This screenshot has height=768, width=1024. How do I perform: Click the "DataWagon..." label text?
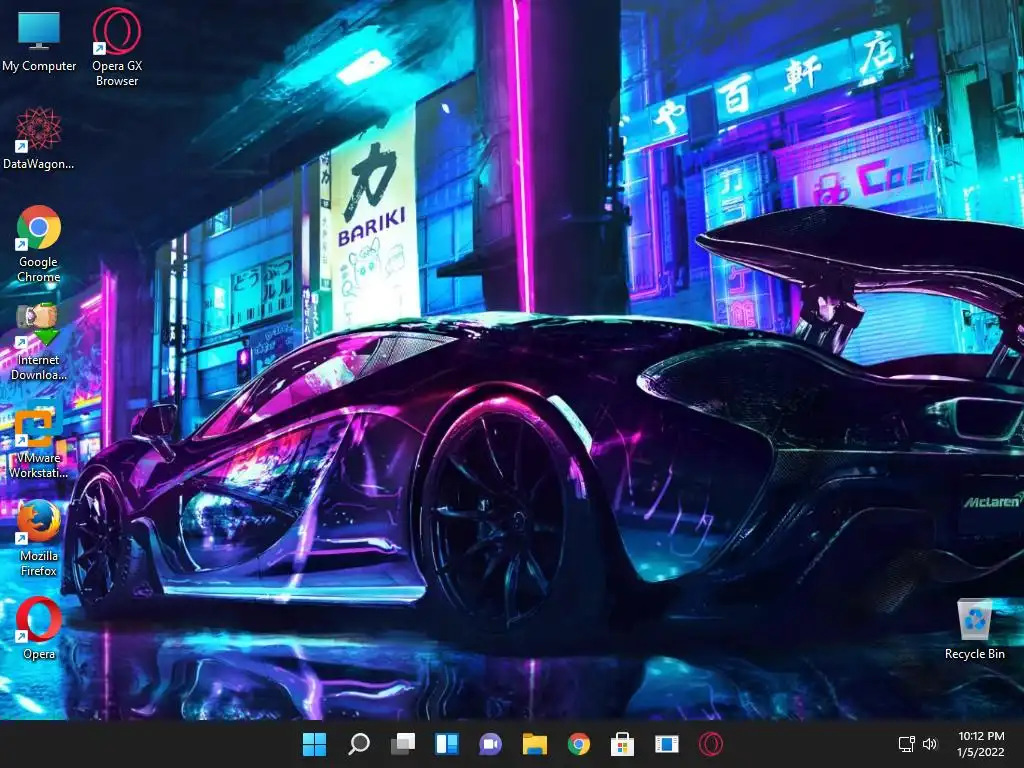click(39, 164)
